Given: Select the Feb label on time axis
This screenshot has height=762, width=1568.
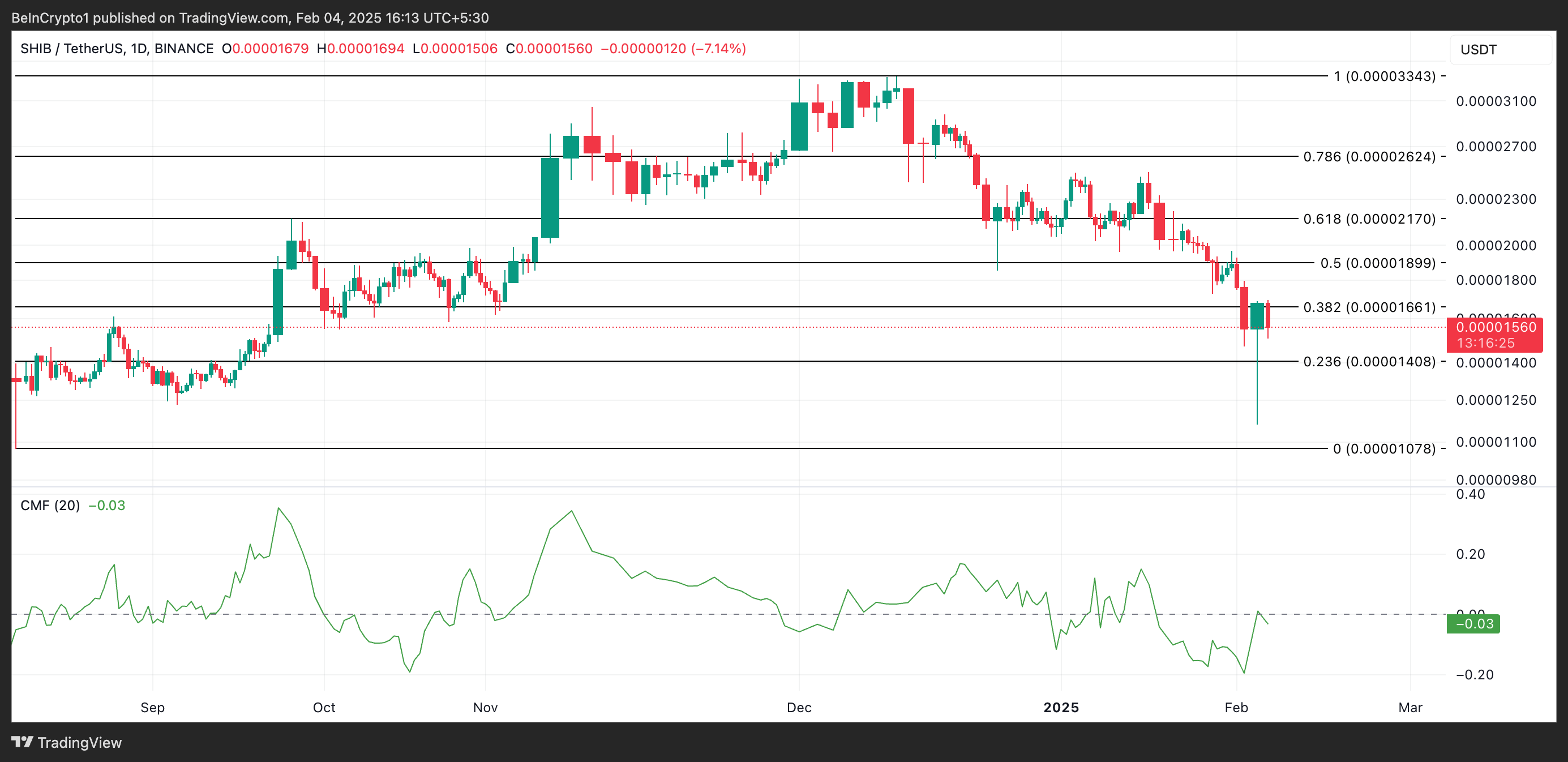Looking at the screenshot, I should point(1236,707).
